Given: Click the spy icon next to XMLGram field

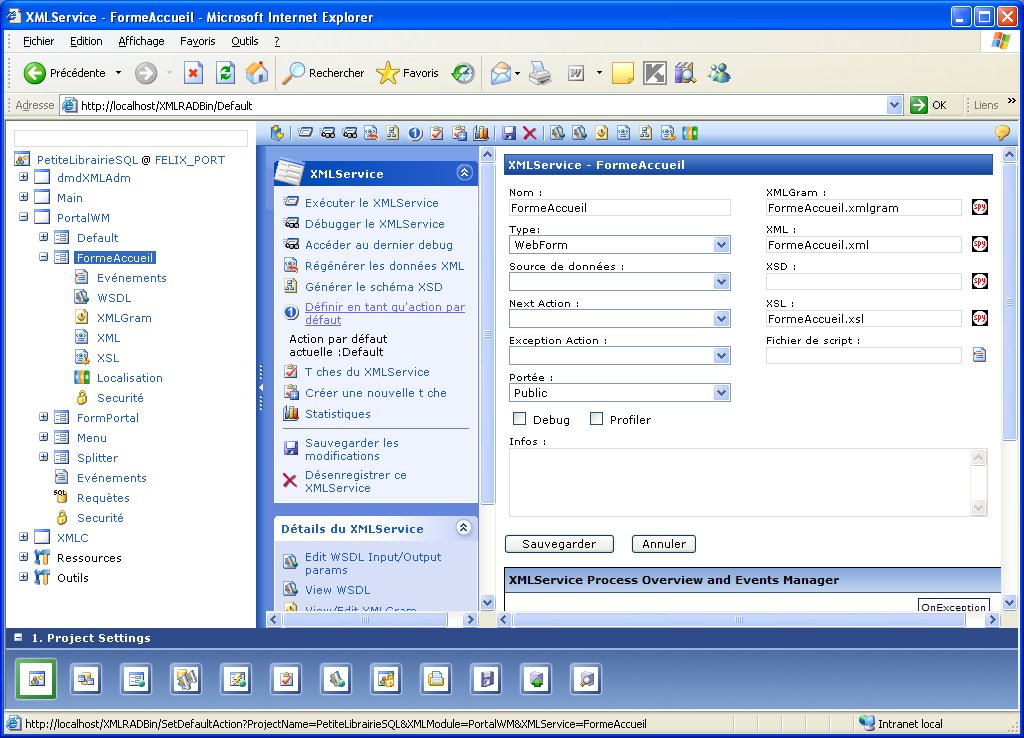Looking at the screenshot, I should (979, 208).
